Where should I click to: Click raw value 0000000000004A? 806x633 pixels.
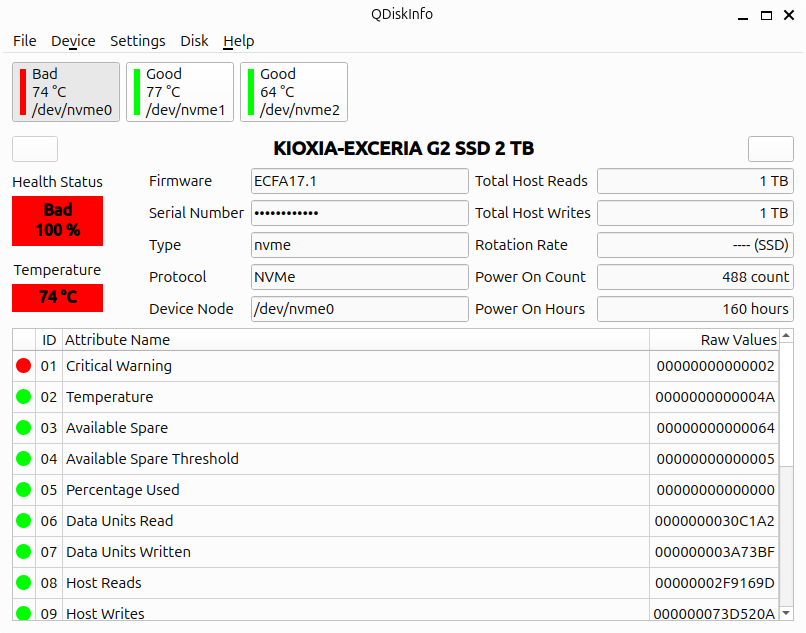(715, 397)
